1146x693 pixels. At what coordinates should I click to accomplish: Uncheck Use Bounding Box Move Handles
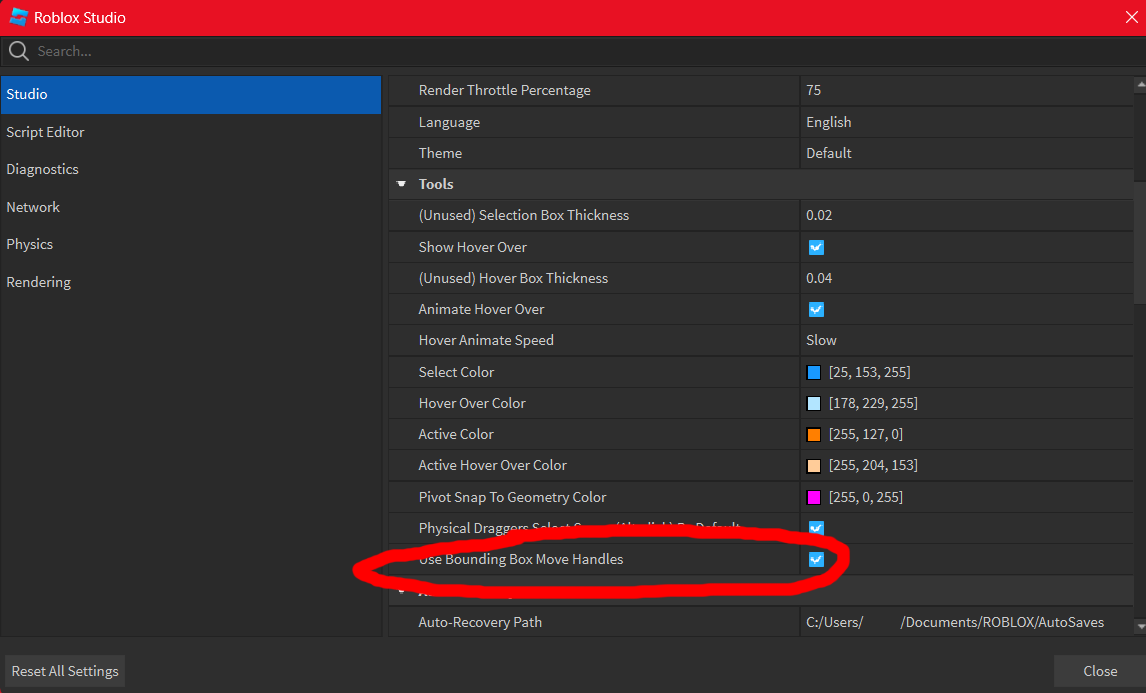point(816,559)
